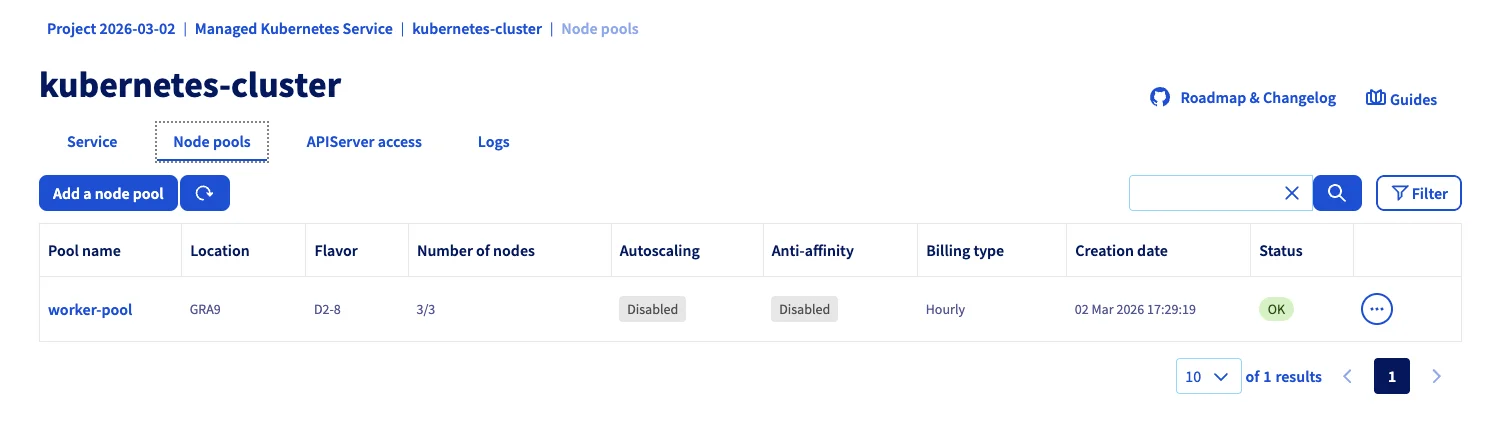
Task: Select the Logs tab
Action: pyautogui.click(x=494, y=142)
